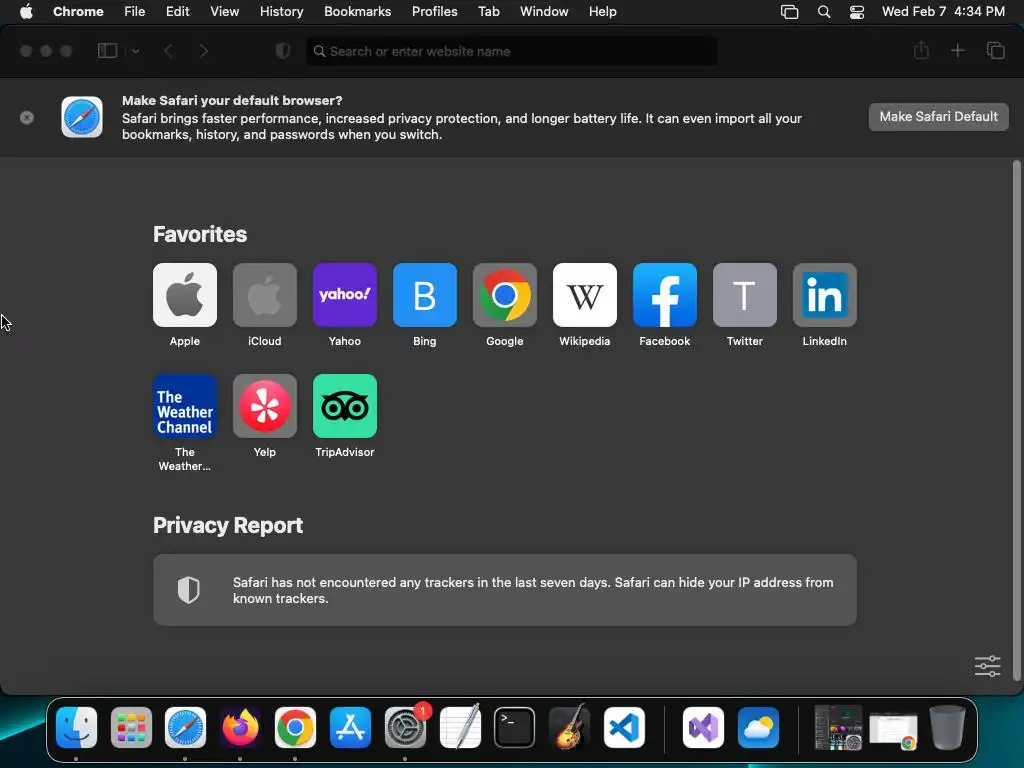Open the Privacy Report tracker summary box
The height and width of the screenshot is (768, 1024).
click(505, 590)
